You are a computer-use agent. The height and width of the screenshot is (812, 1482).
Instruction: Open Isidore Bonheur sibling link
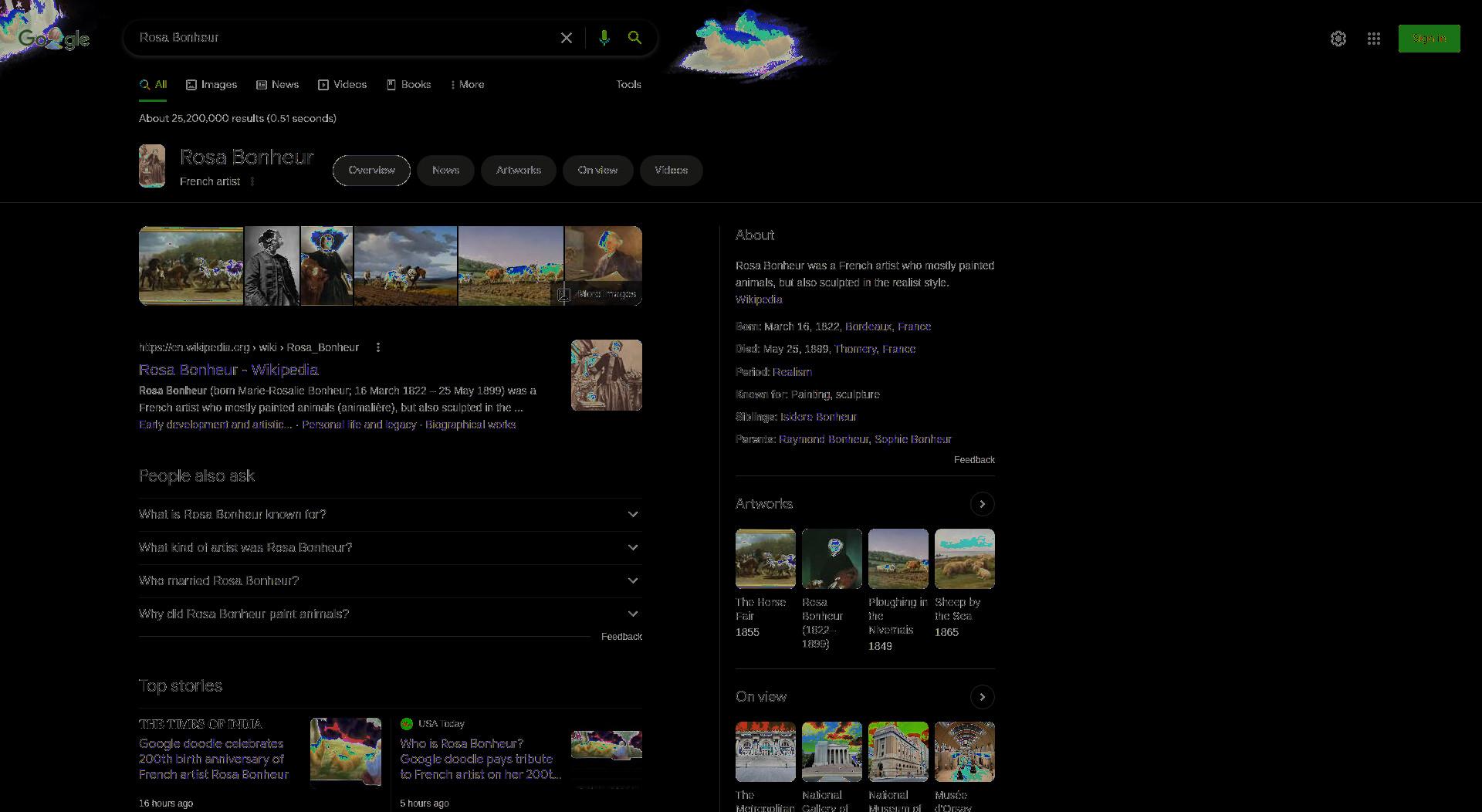point(818,417)
